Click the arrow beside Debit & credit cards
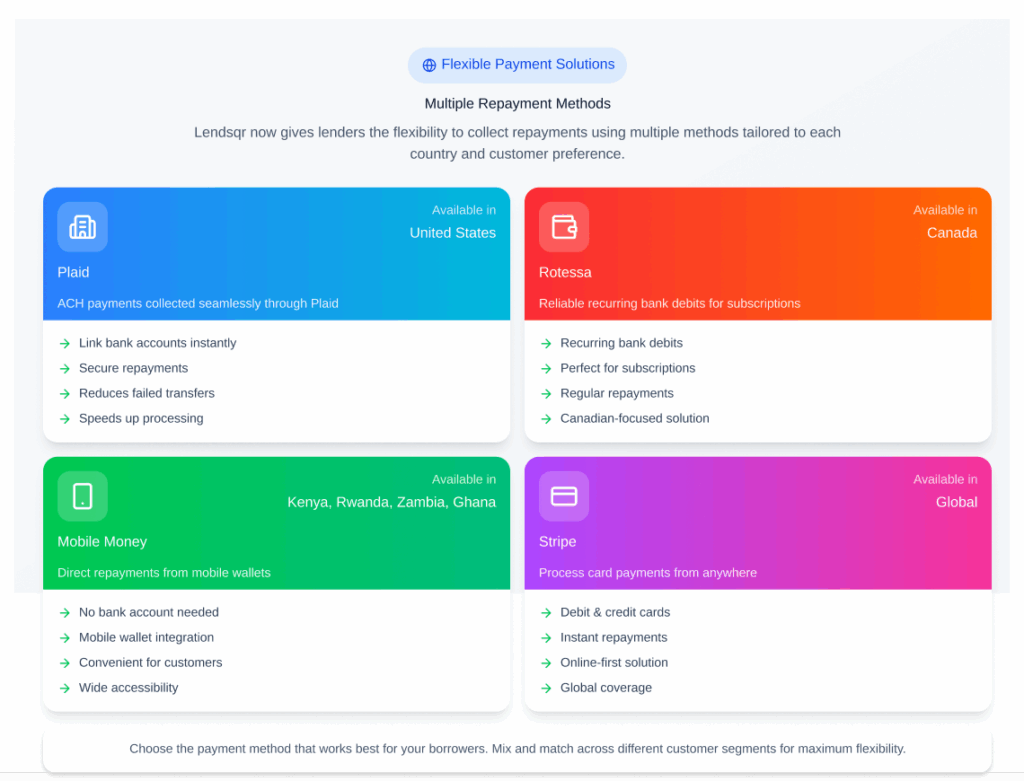This screenshot has width=1024, height=781. pyautogui.click(x=546, y=612)
